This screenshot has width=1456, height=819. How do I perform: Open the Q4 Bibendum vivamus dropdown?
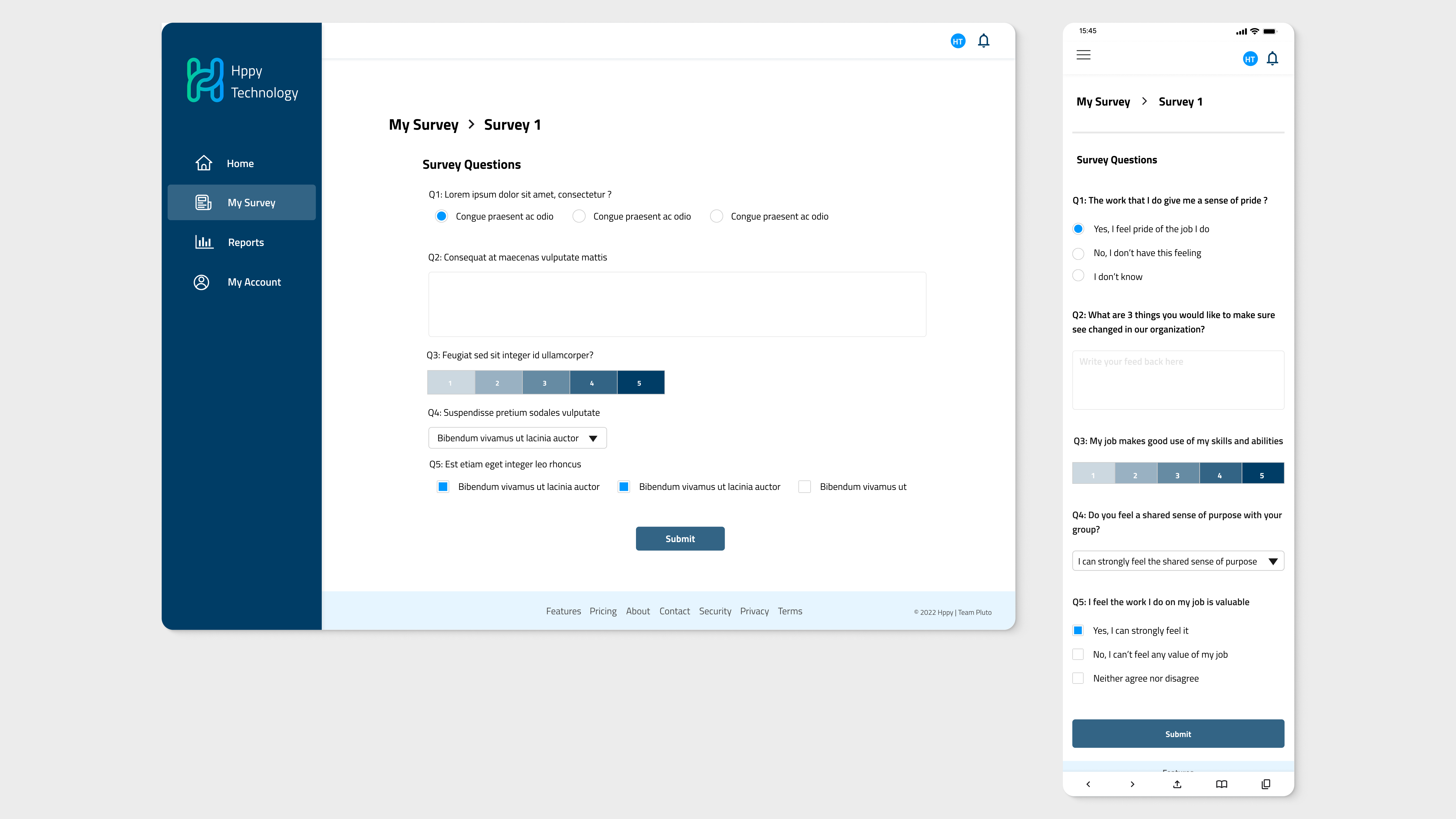pos(517,438)
